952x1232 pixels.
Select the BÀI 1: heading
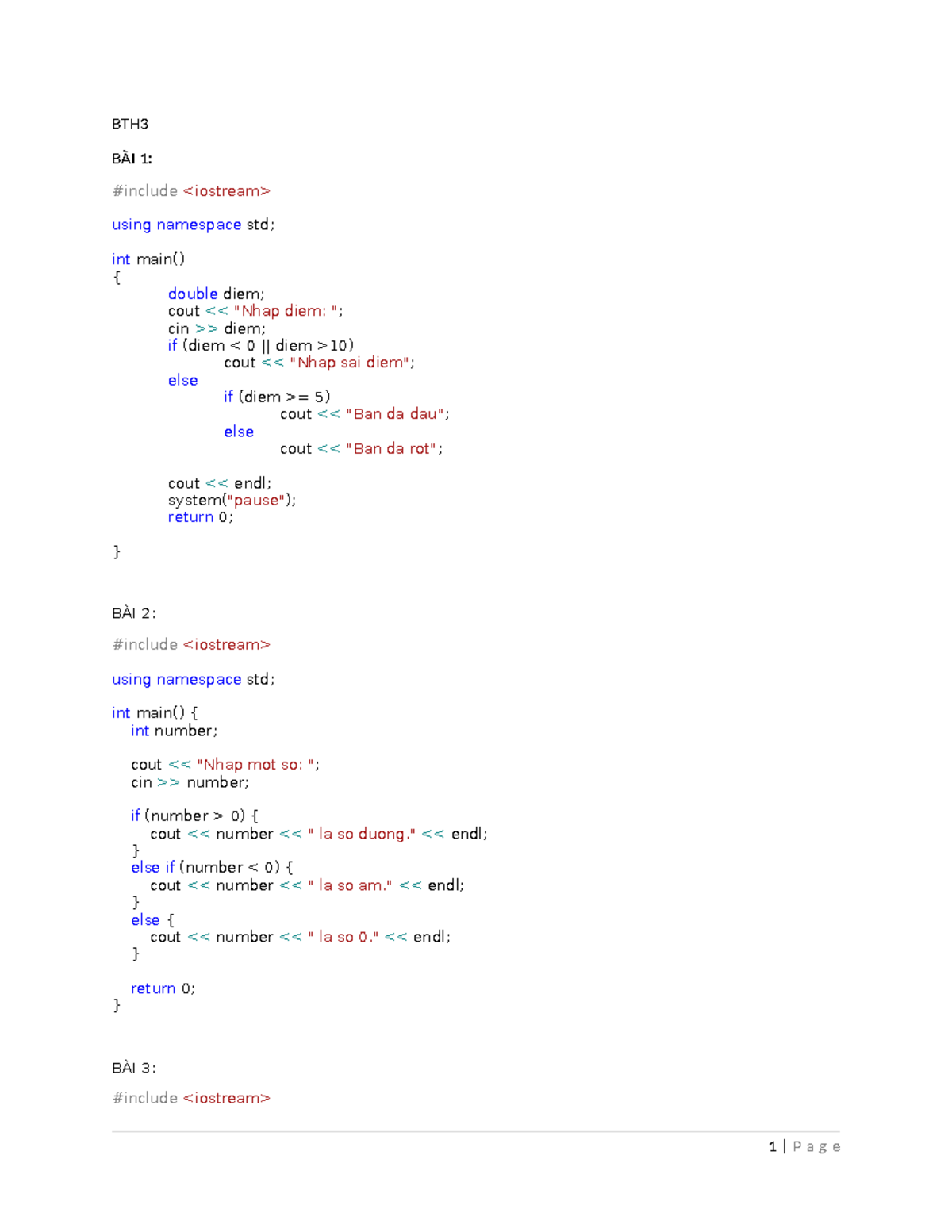[132, 159]
